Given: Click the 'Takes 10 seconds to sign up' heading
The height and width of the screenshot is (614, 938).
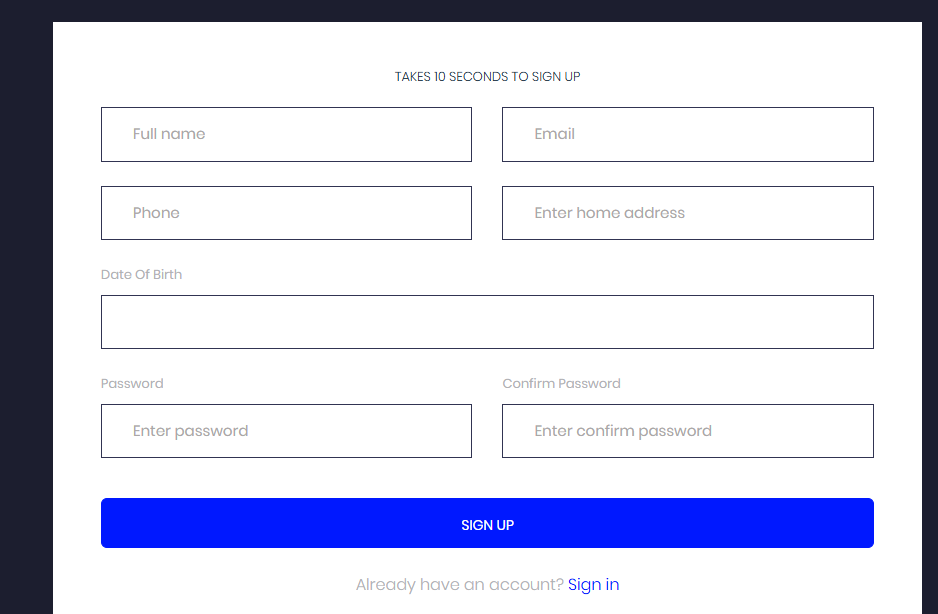Looking at the screenshot, I should click(487, 77).
